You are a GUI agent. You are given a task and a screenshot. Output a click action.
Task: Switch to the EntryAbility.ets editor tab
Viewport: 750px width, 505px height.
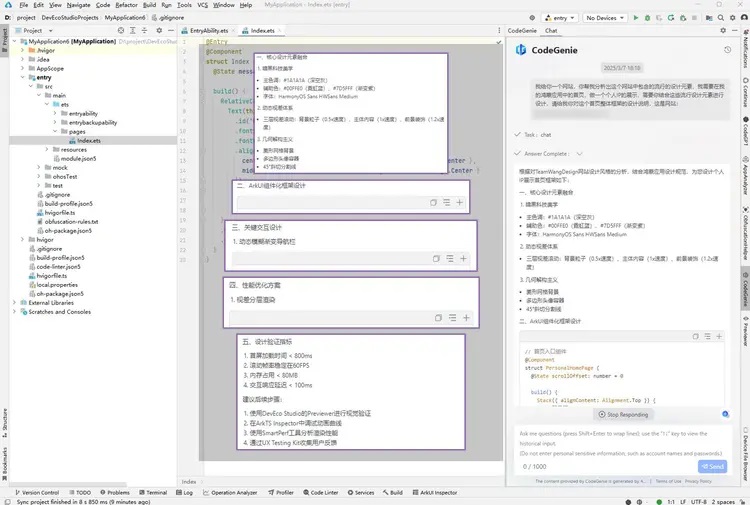point(206,31)
